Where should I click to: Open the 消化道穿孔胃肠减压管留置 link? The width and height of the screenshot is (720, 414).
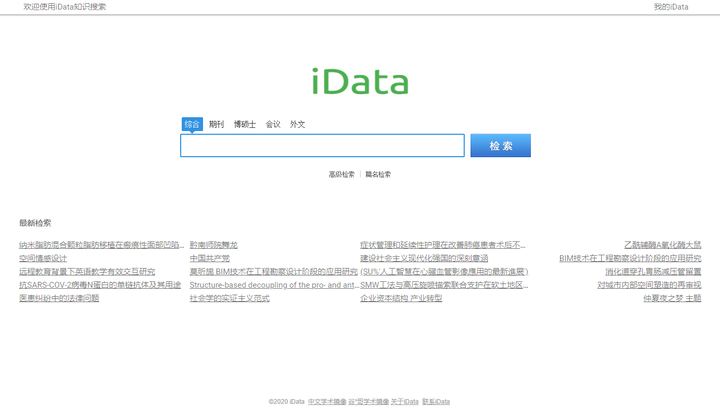click(653, 272)
